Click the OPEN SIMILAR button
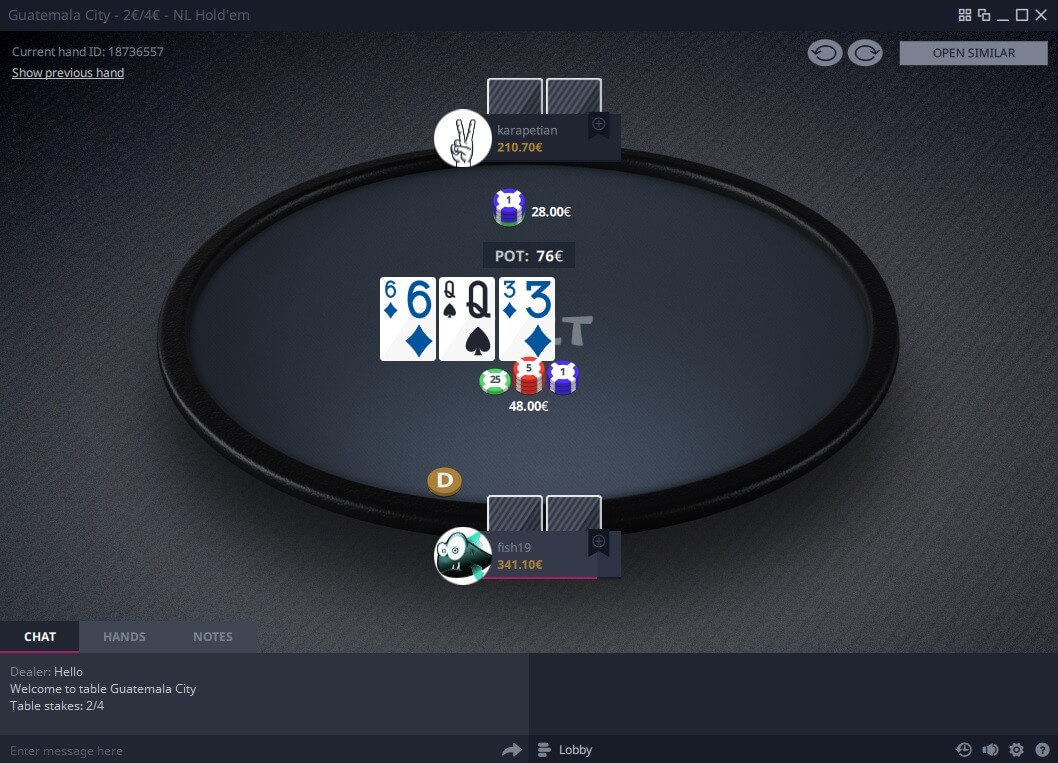The height and width of the screenshot is (763, 1058). 974,53
